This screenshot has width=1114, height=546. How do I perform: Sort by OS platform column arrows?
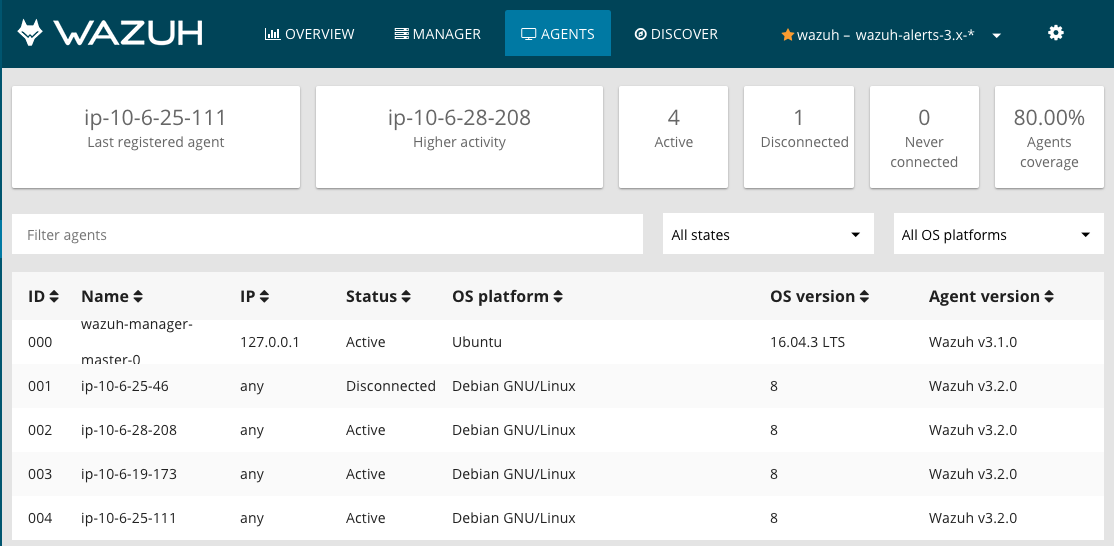[x=558, y=297]
